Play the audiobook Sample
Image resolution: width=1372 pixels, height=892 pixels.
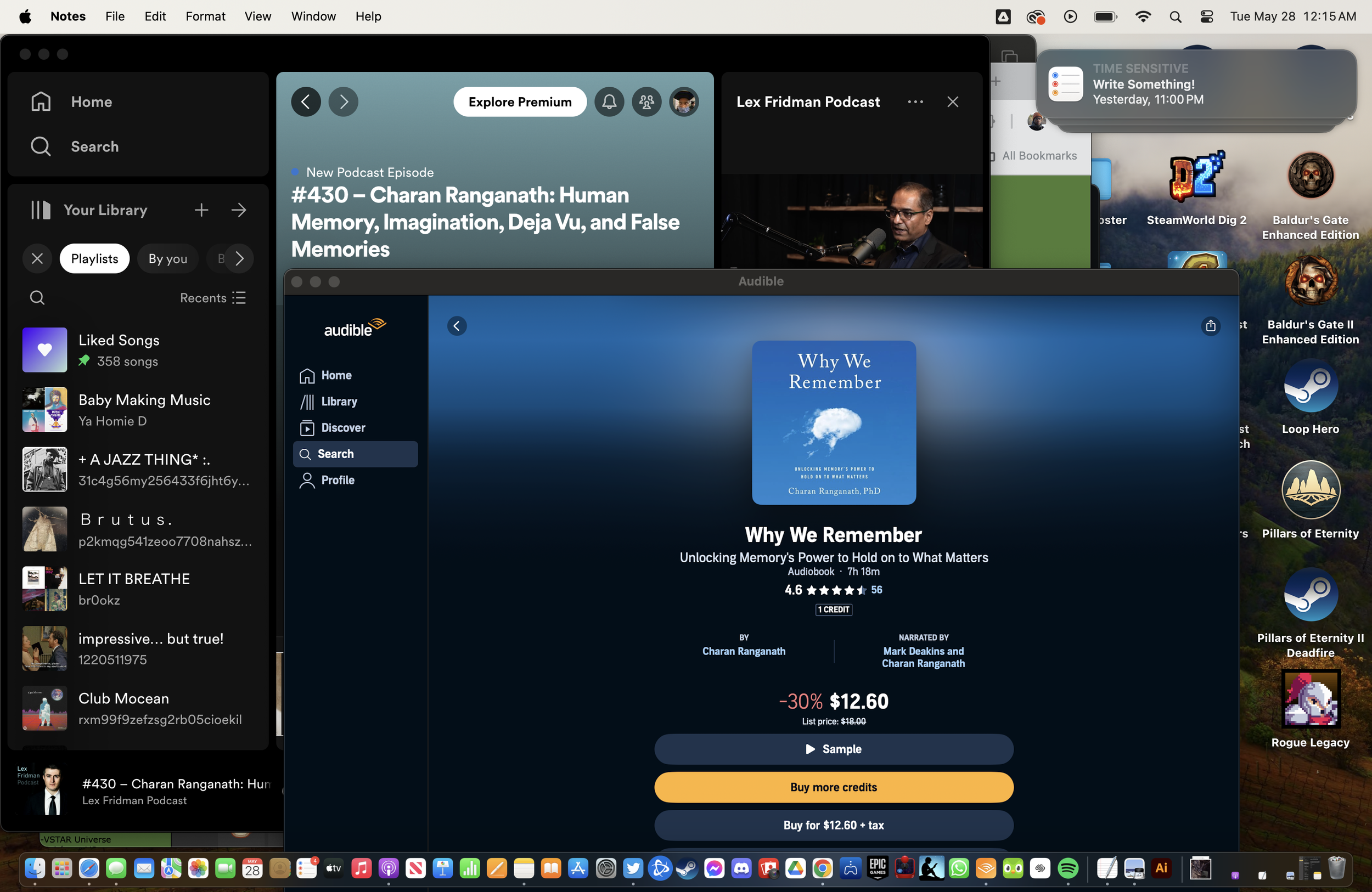833,749
